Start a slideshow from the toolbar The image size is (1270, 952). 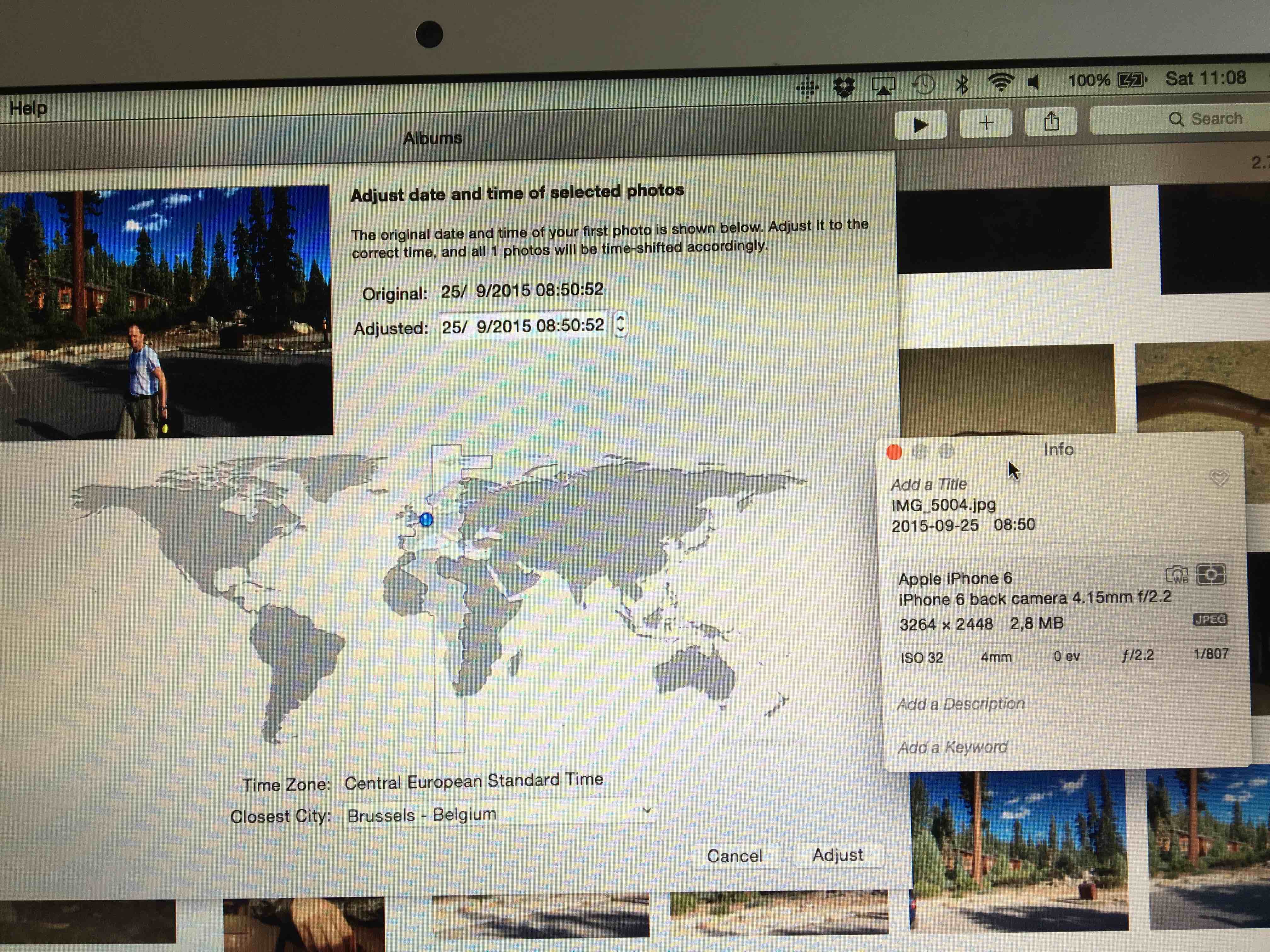(920, 122)
